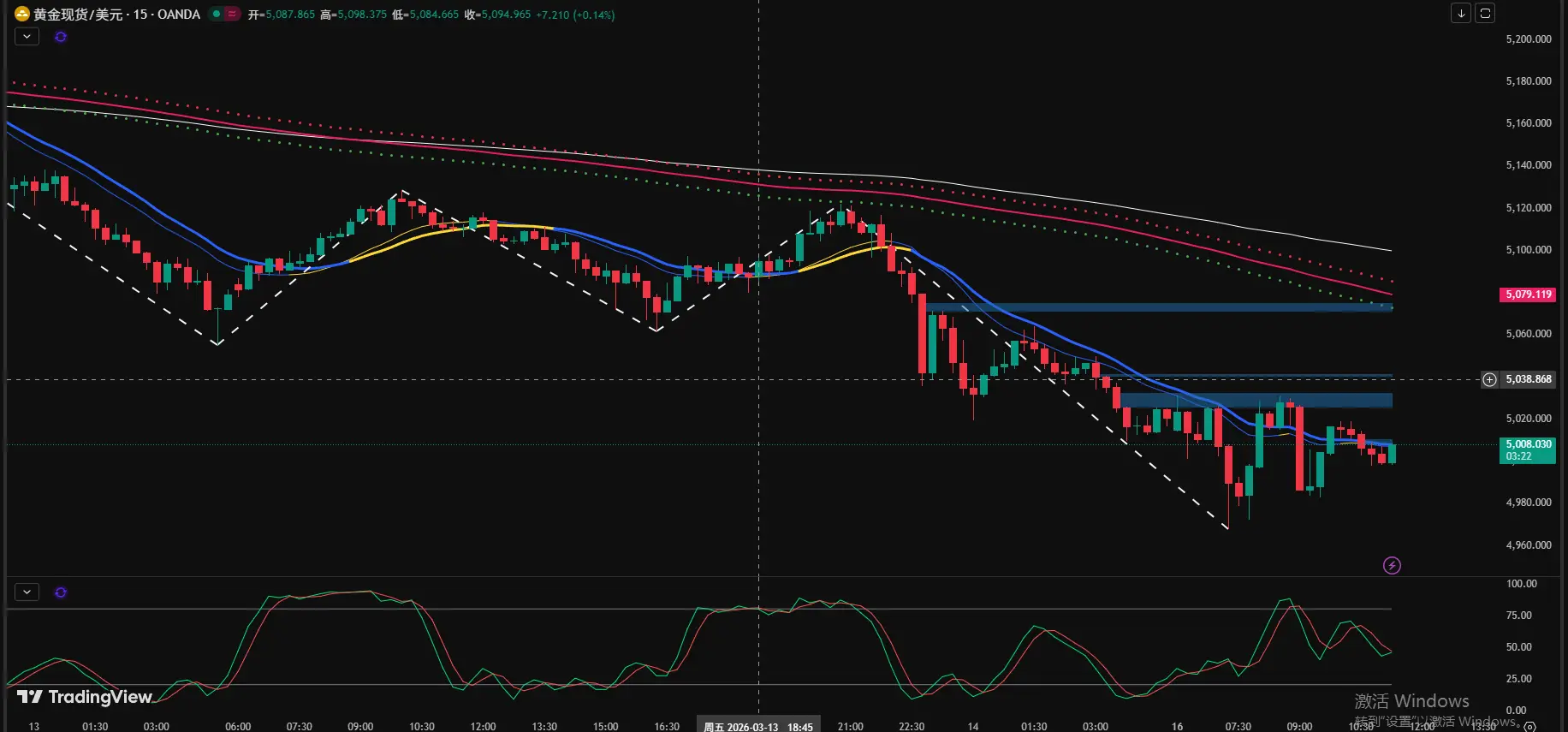Click the 4,960.000 price axis label
This screenshot has height=732, width=1568.
coord(1529,545)
